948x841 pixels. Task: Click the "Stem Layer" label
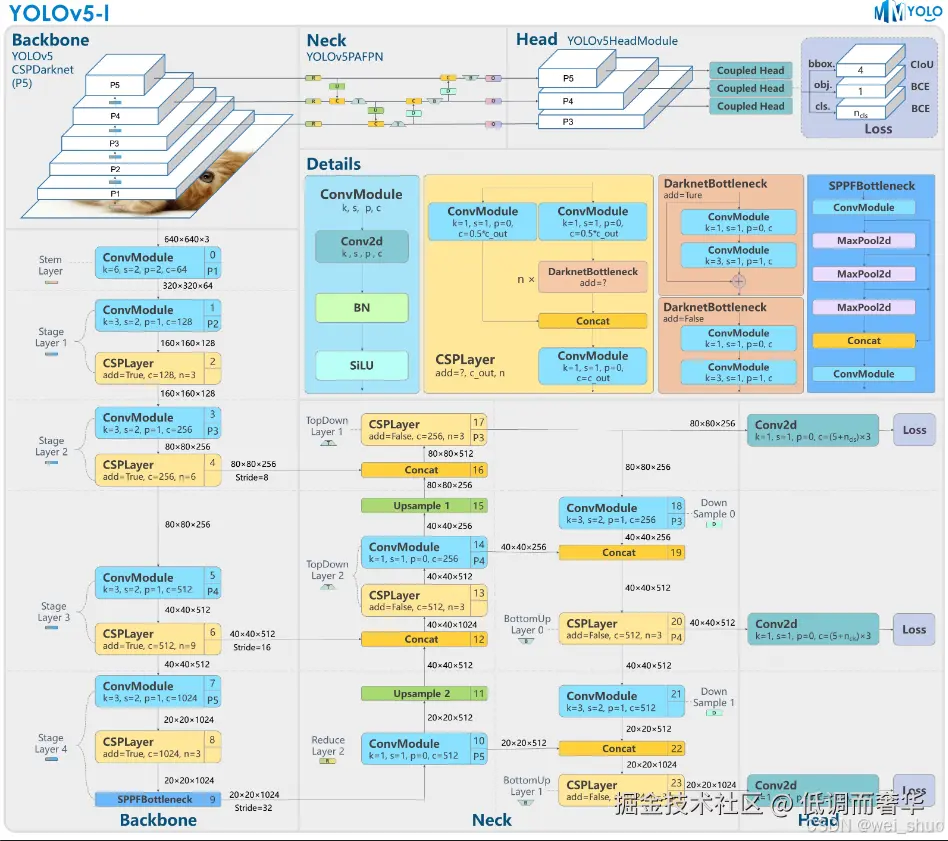click(x=50, y=265)
